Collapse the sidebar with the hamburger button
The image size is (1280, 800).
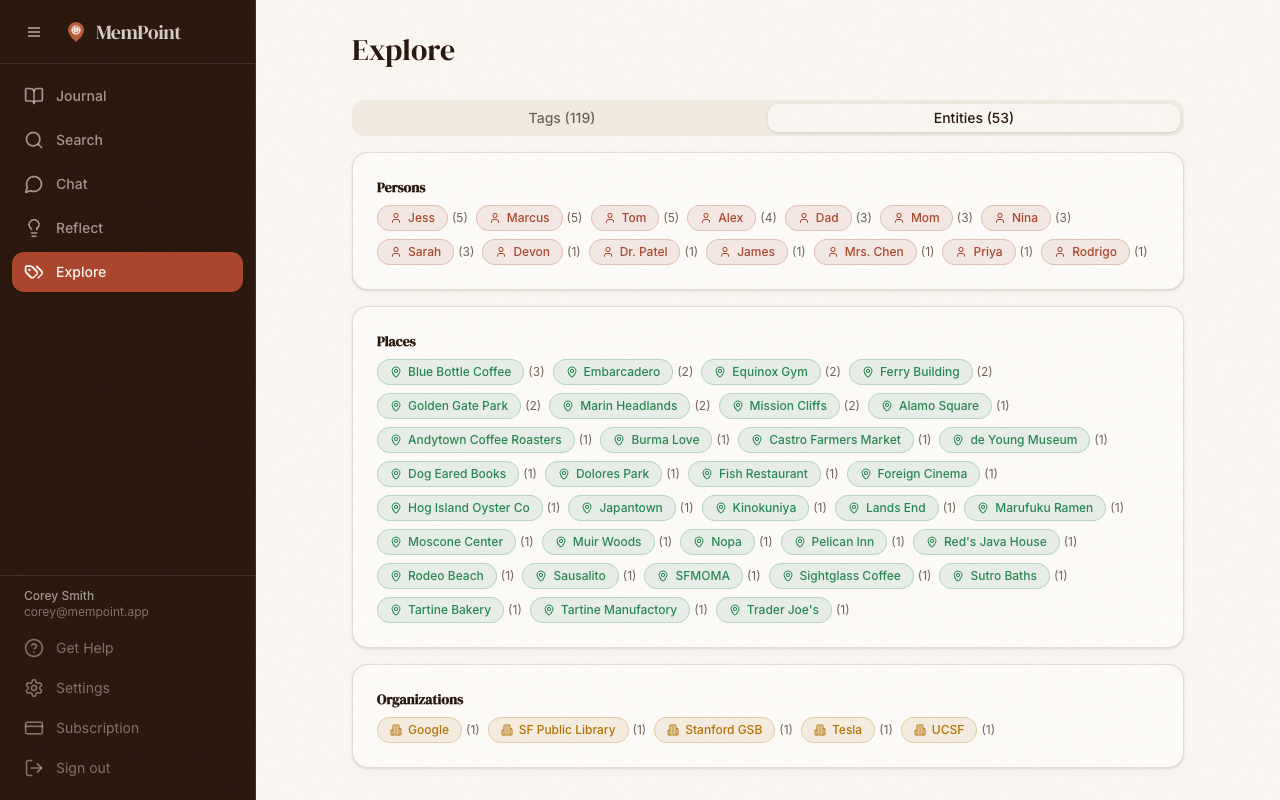34,31
